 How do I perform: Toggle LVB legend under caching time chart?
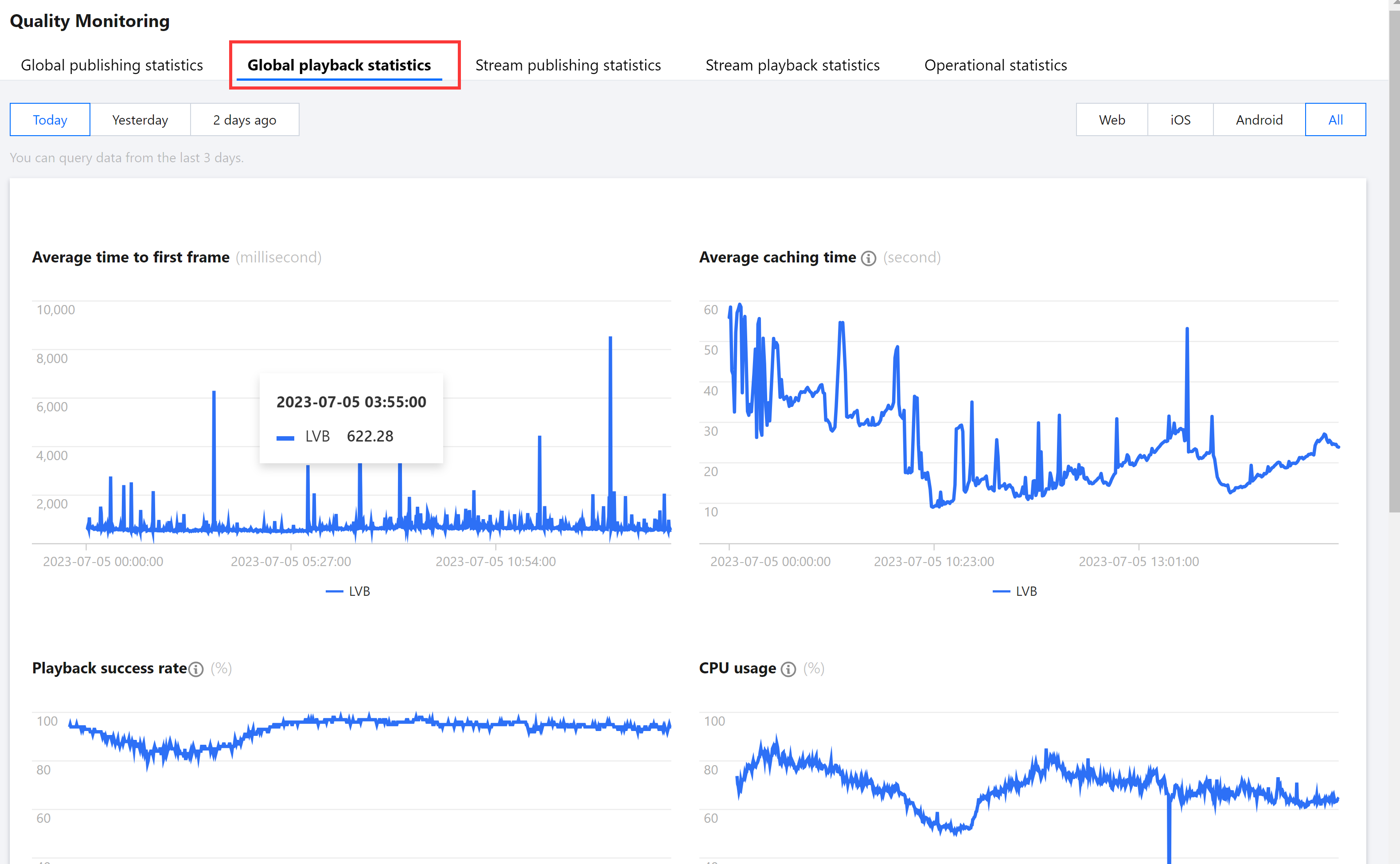tap(1015, 591)
